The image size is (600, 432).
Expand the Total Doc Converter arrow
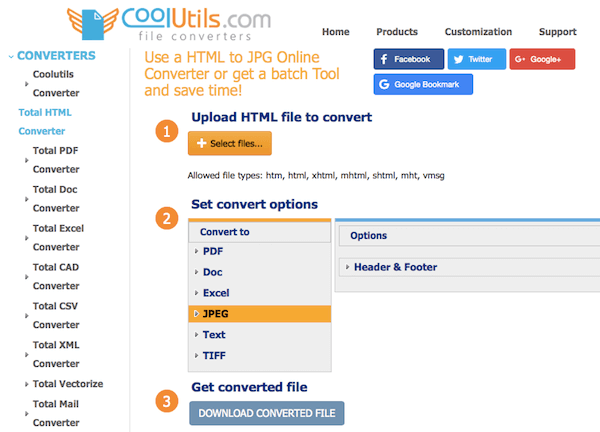26,199
